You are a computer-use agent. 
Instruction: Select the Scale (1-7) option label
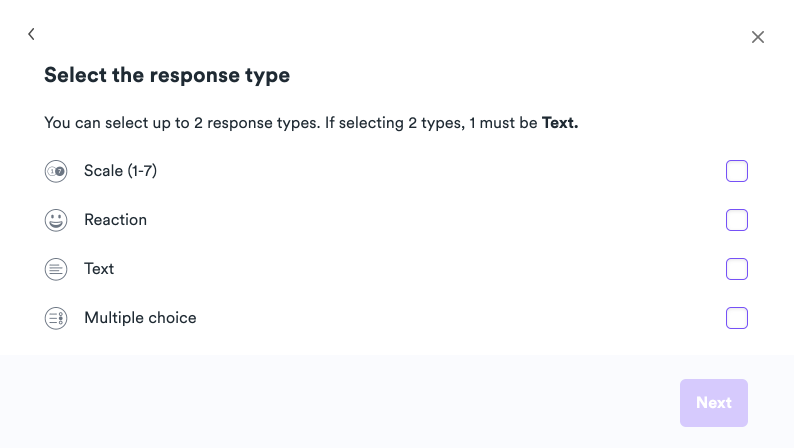point(120,171)
